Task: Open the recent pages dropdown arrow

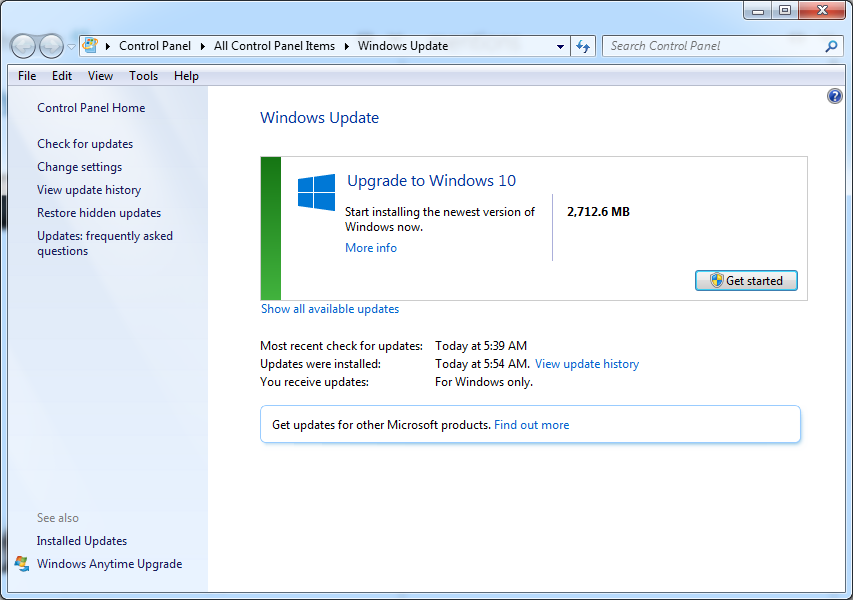Action: [71, 47]
